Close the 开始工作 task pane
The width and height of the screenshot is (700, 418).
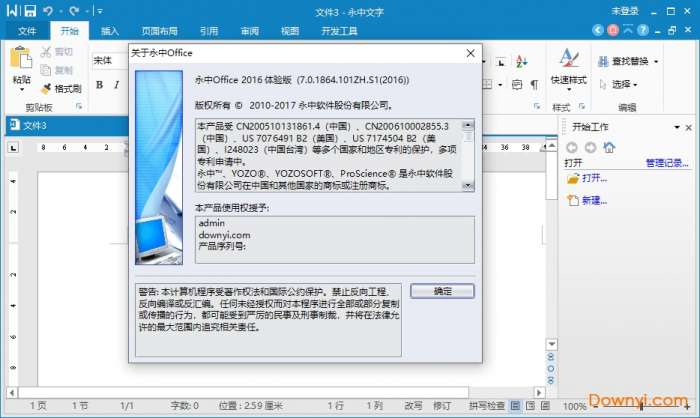tap(688, 127)
